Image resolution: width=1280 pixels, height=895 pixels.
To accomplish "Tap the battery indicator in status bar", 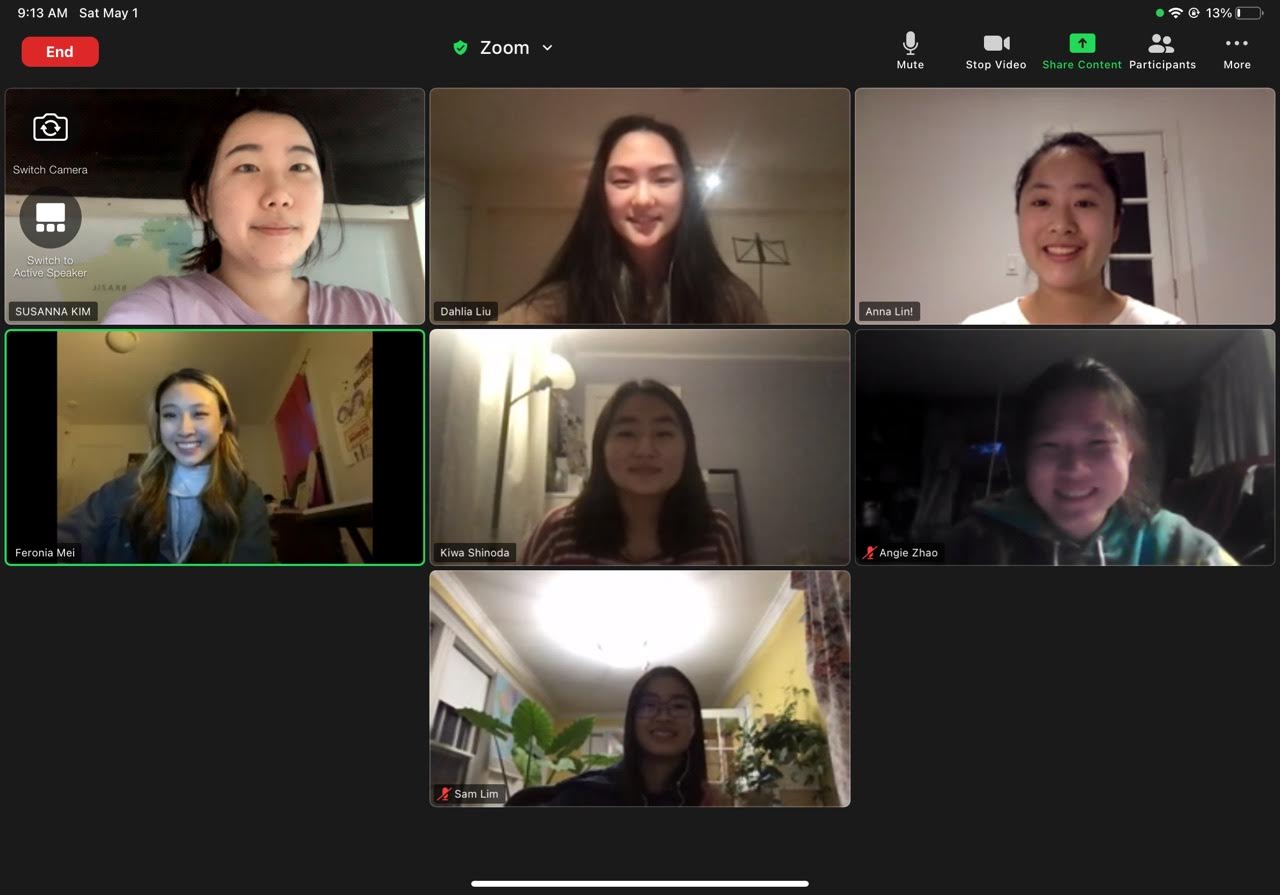I will 1249,13.
